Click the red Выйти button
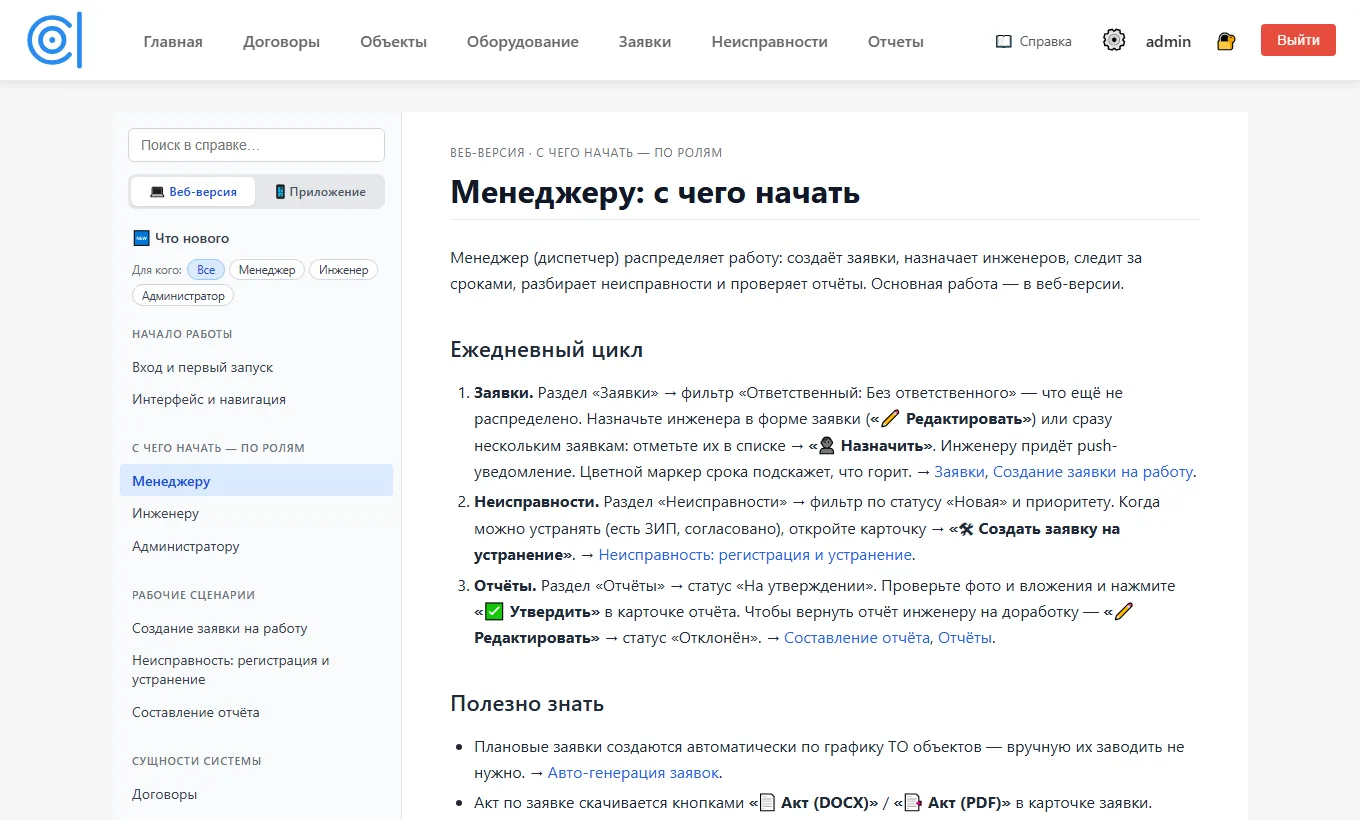 [1298, 40]
